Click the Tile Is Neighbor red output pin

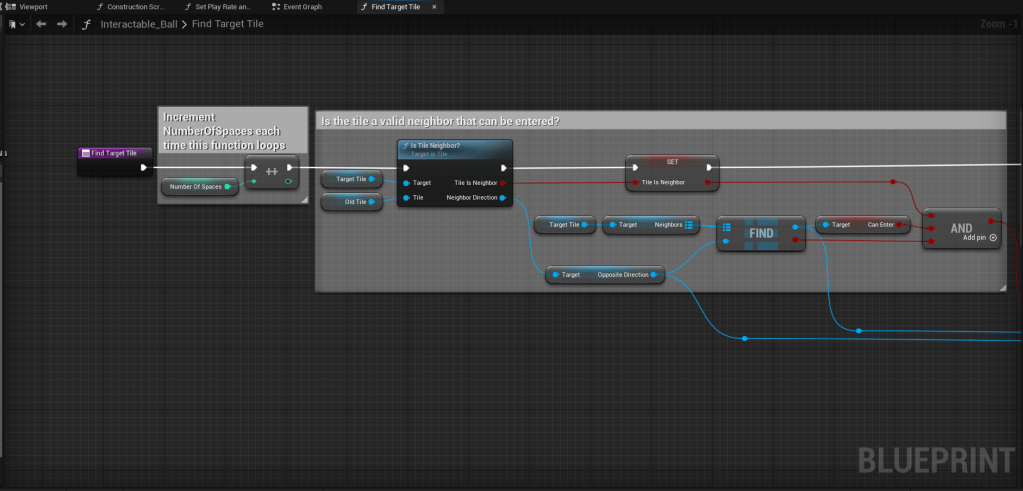coord(502,183)
